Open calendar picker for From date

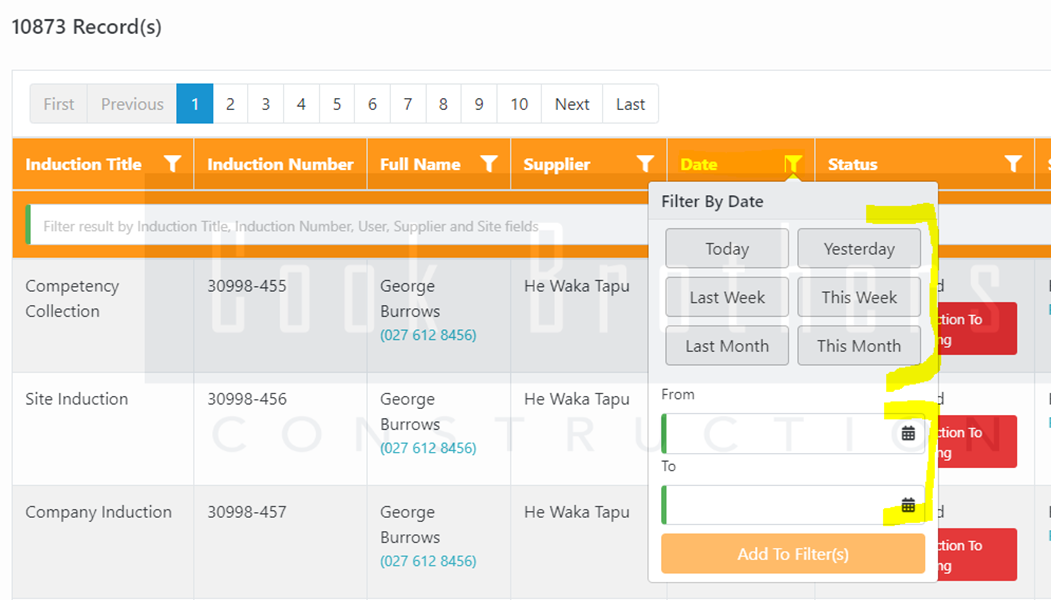pos(908,433)
